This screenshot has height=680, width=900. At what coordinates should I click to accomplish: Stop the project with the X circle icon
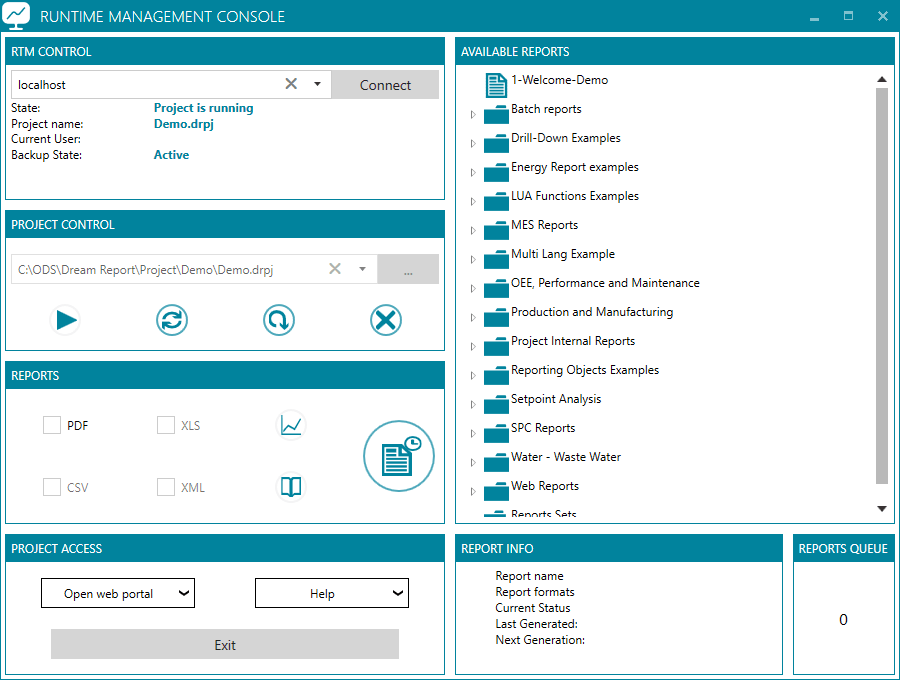[x=386, y=320]
